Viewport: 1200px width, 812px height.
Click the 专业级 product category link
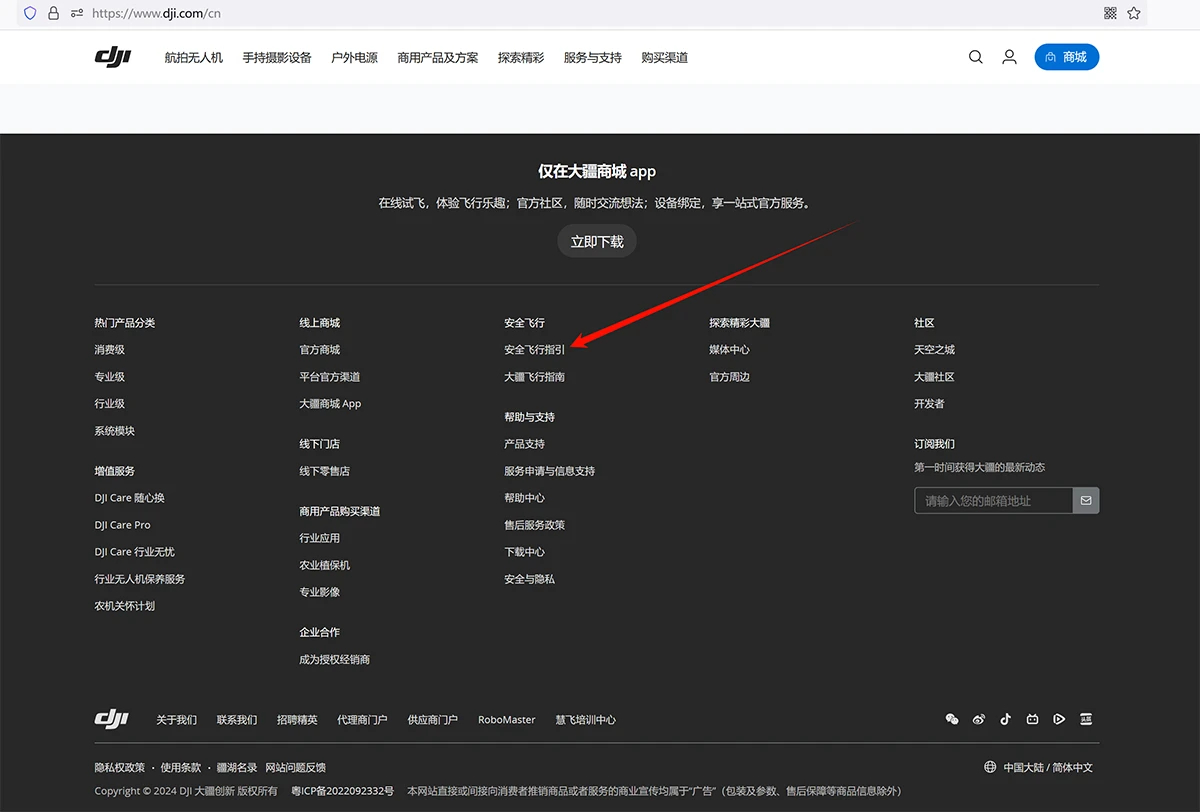[x=110, y=377]
